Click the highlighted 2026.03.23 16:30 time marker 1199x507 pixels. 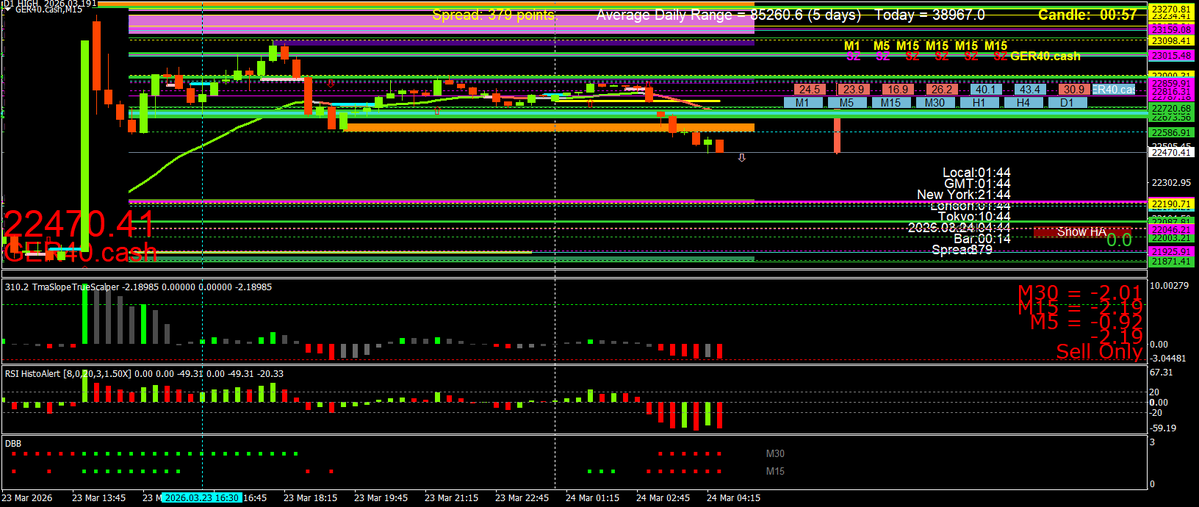(203, 497)
